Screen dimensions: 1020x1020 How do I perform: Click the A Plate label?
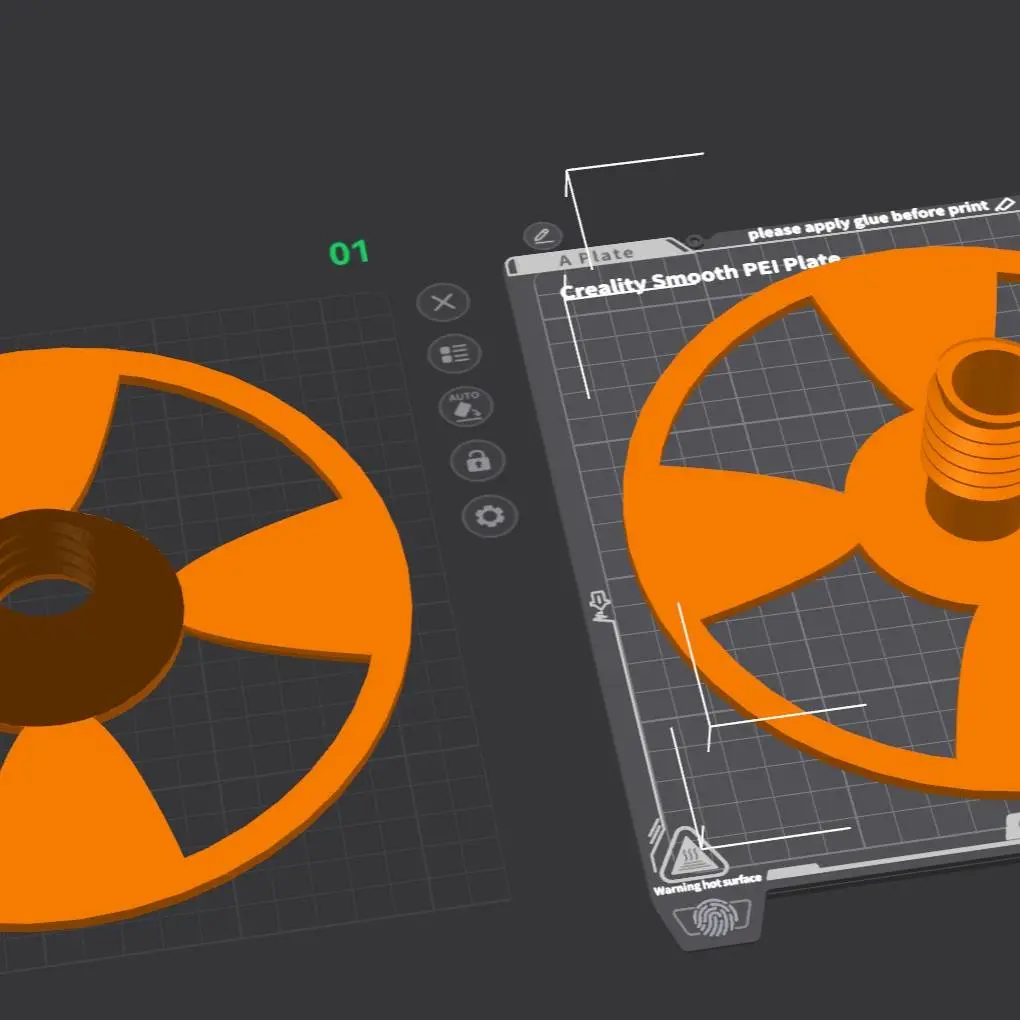[x=597, y=257]
